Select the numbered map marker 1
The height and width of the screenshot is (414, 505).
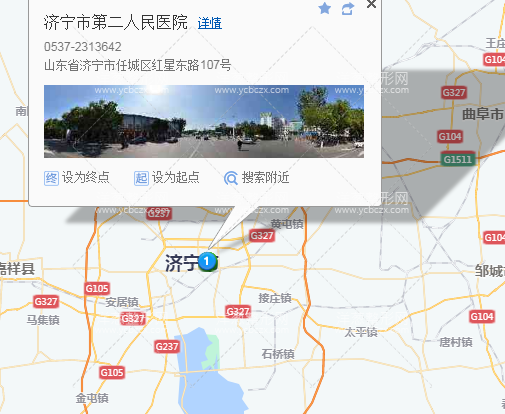(207, 262)
